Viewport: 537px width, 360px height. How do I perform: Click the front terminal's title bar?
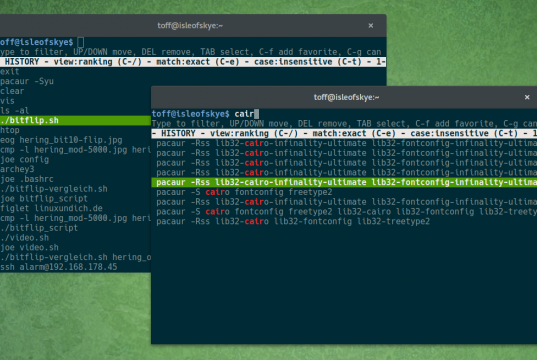coord(344,97)
